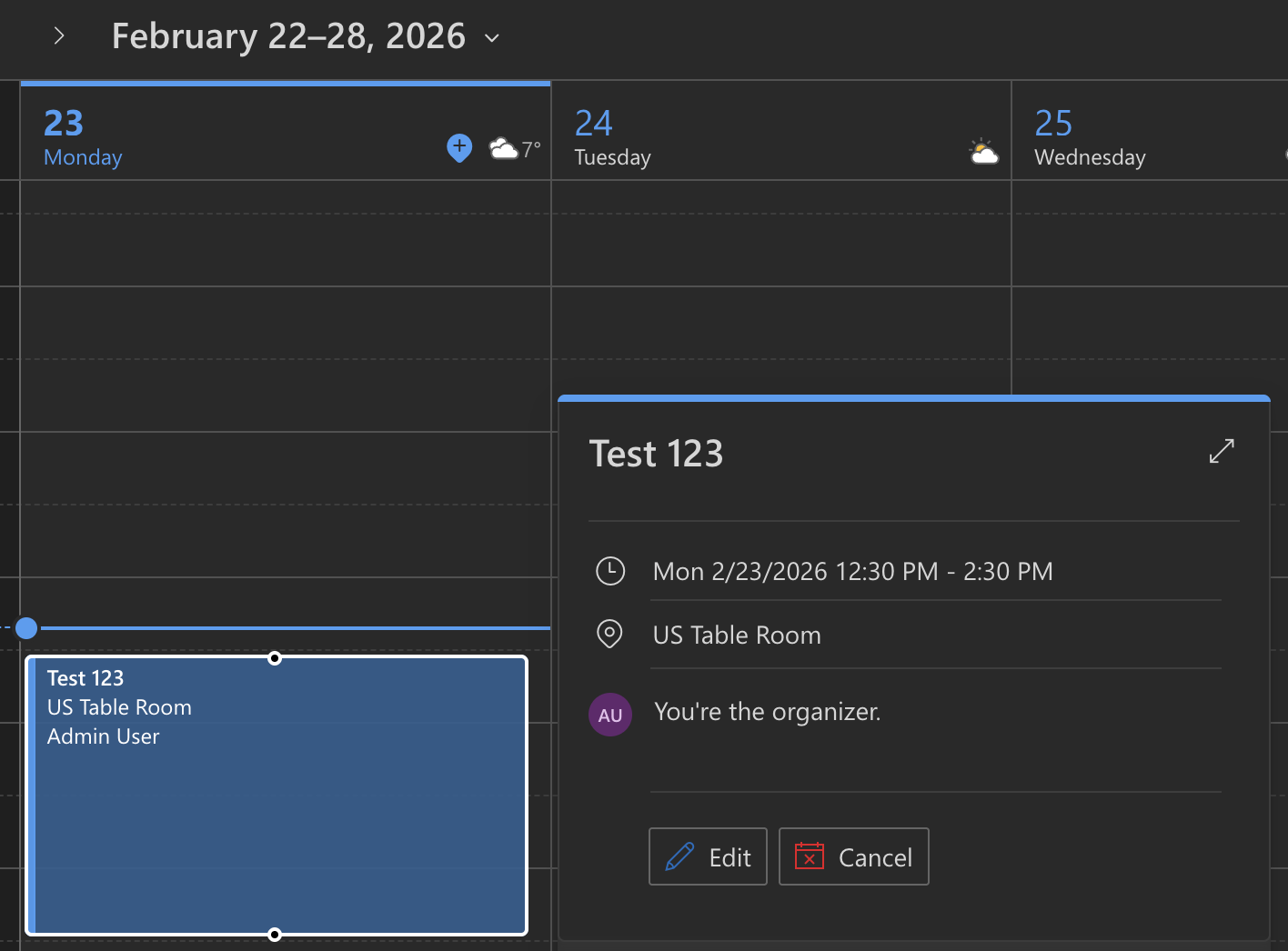
Task: Click the clock icon beside the event time
Action: point(609,571)
